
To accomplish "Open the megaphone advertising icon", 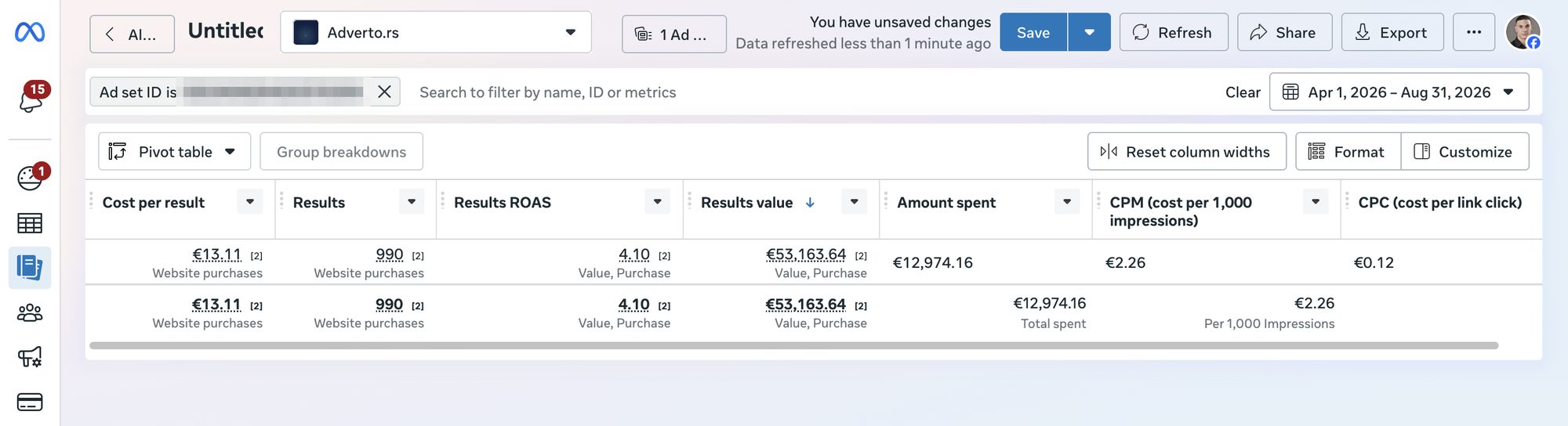I will click(x=30, y=357).
